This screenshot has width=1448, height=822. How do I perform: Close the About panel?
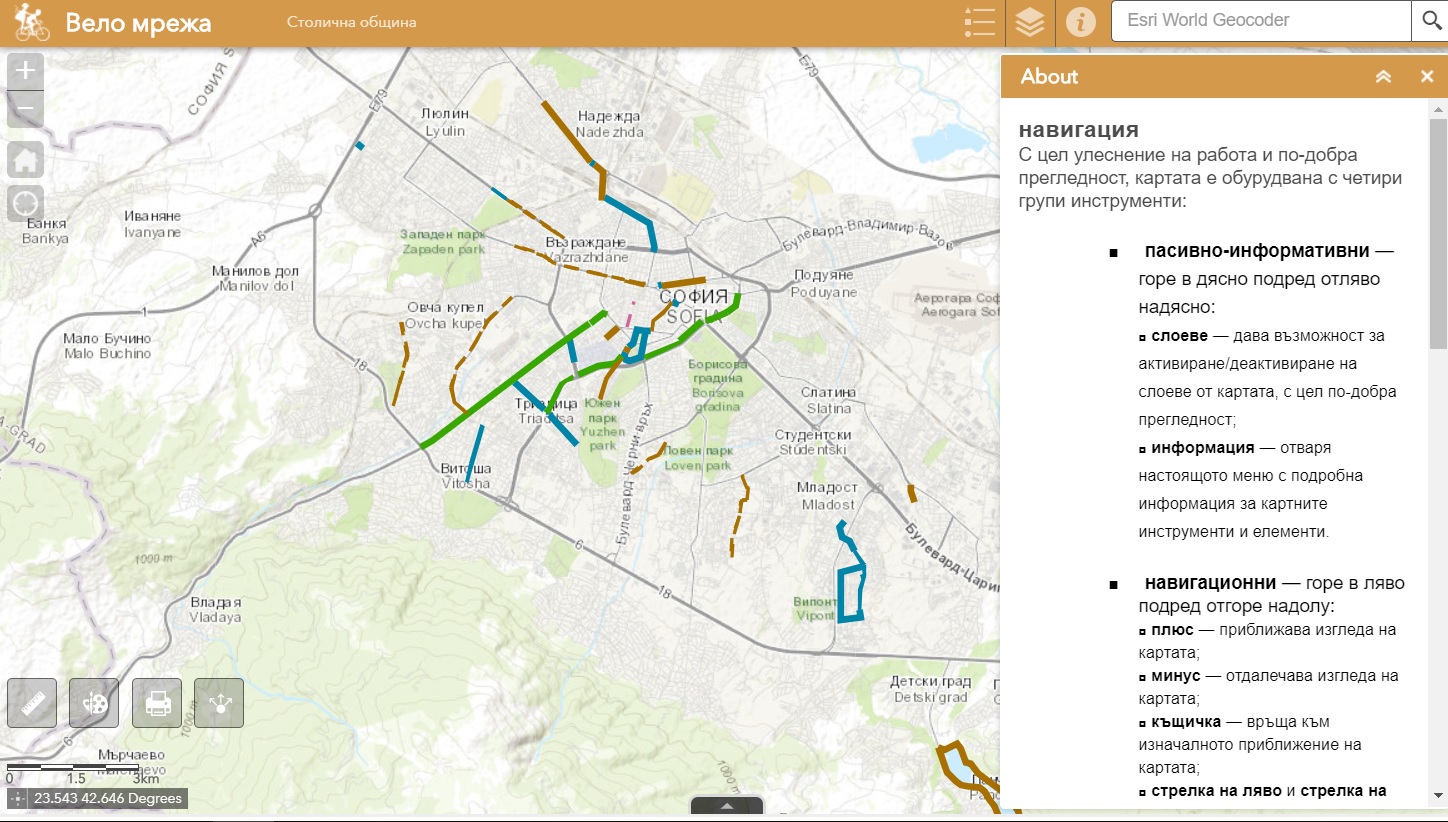click(1427, 77)
